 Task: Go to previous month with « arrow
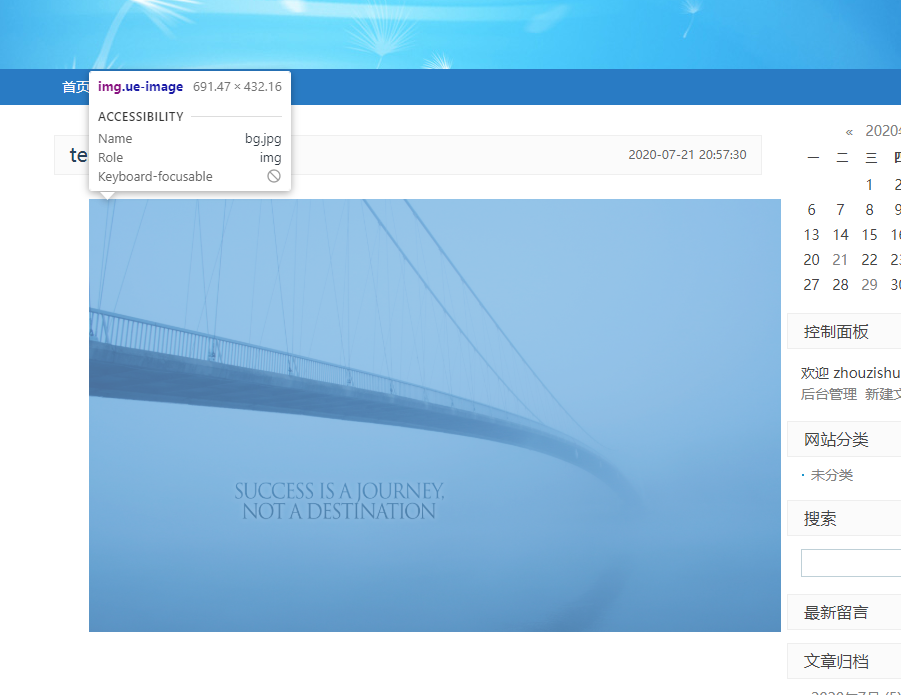tap(849, 132)
